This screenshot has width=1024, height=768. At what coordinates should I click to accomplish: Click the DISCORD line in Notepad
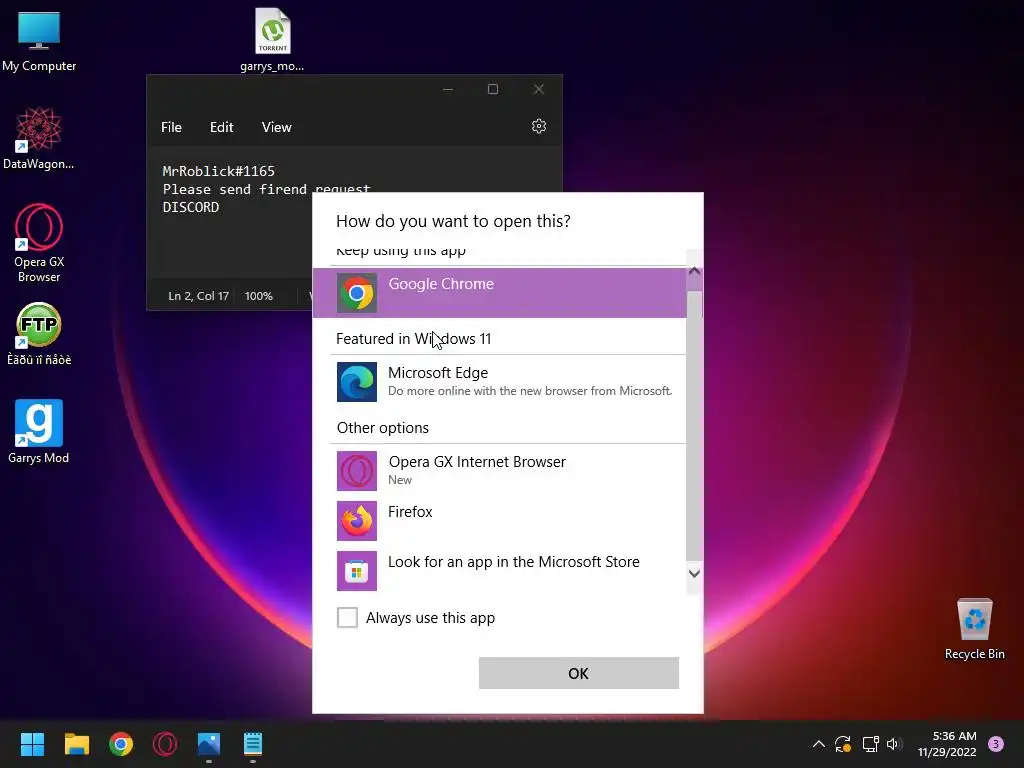(x=191, y=207)
